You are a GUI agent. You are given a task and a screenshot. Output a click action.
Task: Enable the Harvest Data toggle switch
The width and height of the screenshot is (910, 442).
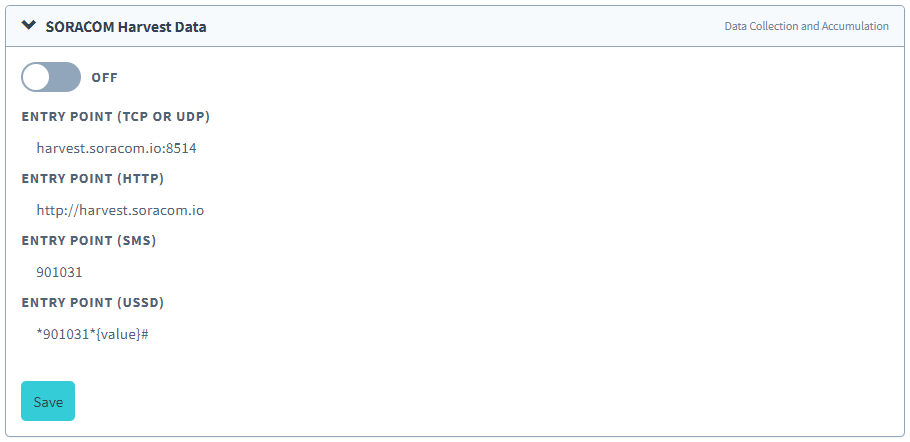click(51, 77)
